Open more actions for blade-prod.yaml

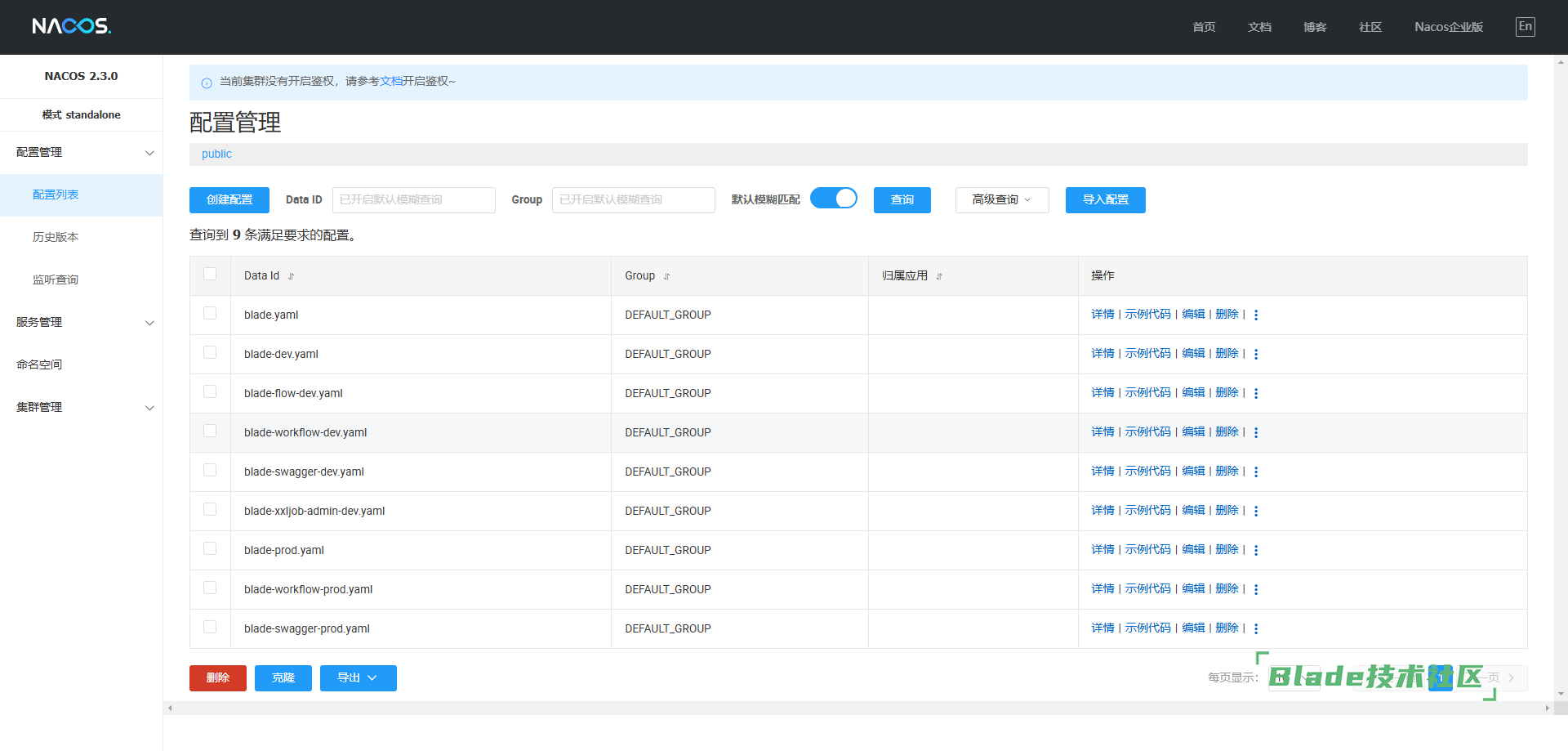1256,550
